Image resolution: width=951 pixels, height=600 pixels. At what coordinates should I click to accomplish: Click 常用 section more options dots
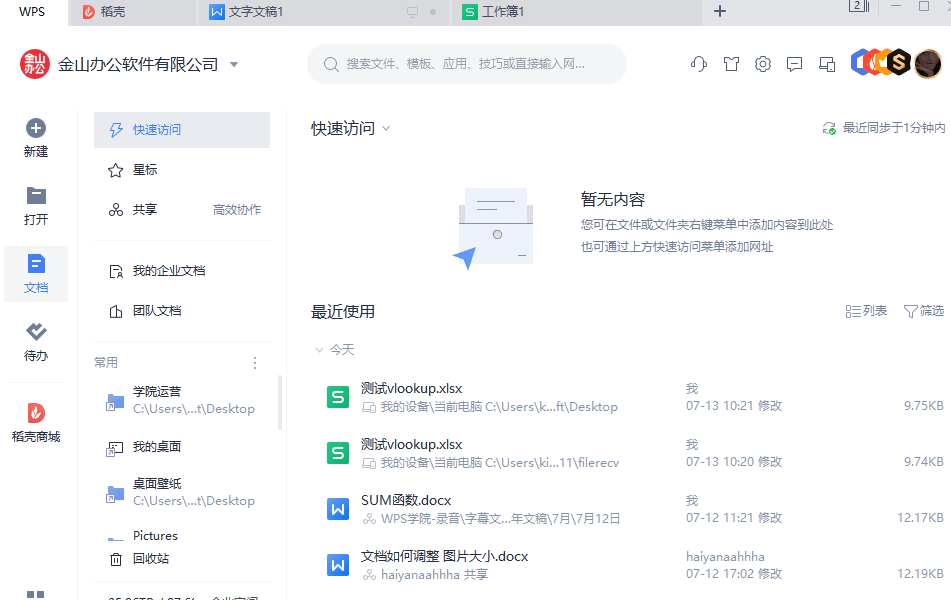255,363
